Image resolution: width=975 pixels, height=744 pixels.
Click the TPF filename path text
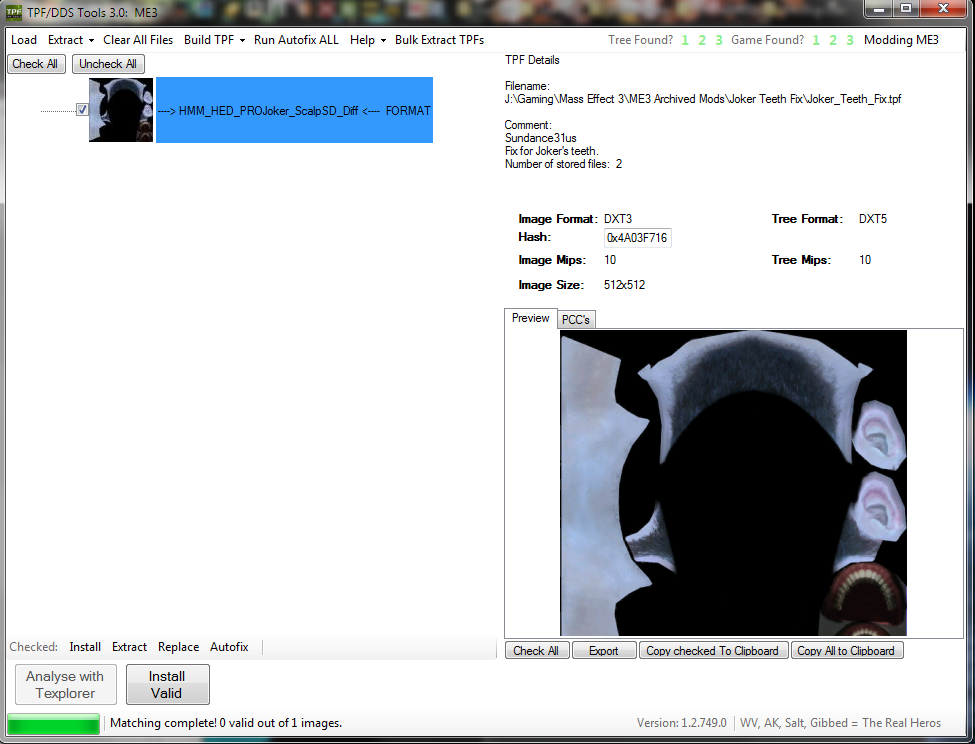pyautogui.click(x=703, y=99)
